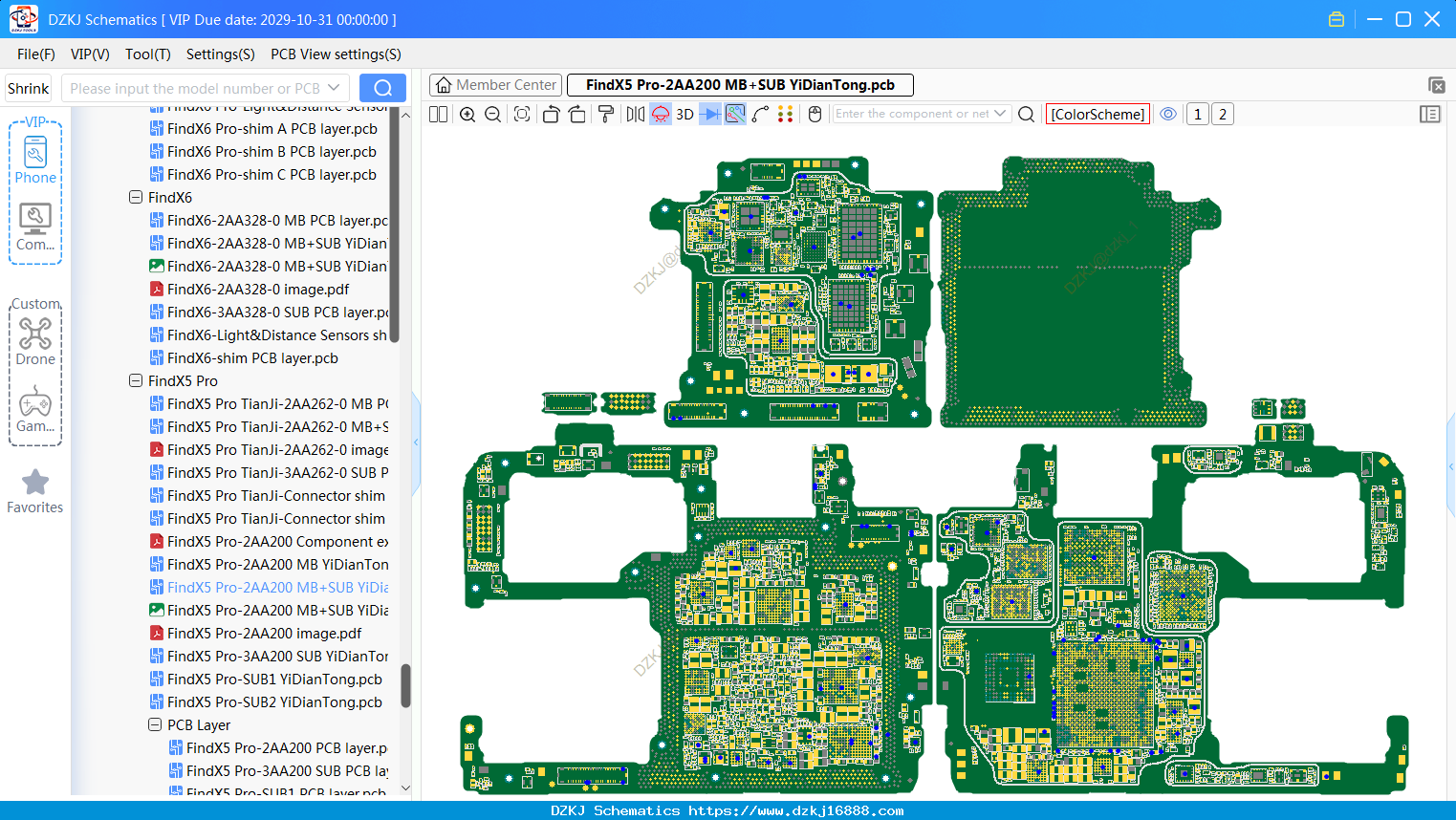Switch to layer 2
The width and height of the screenshot is (1456, 820).
pos(1223,115)
